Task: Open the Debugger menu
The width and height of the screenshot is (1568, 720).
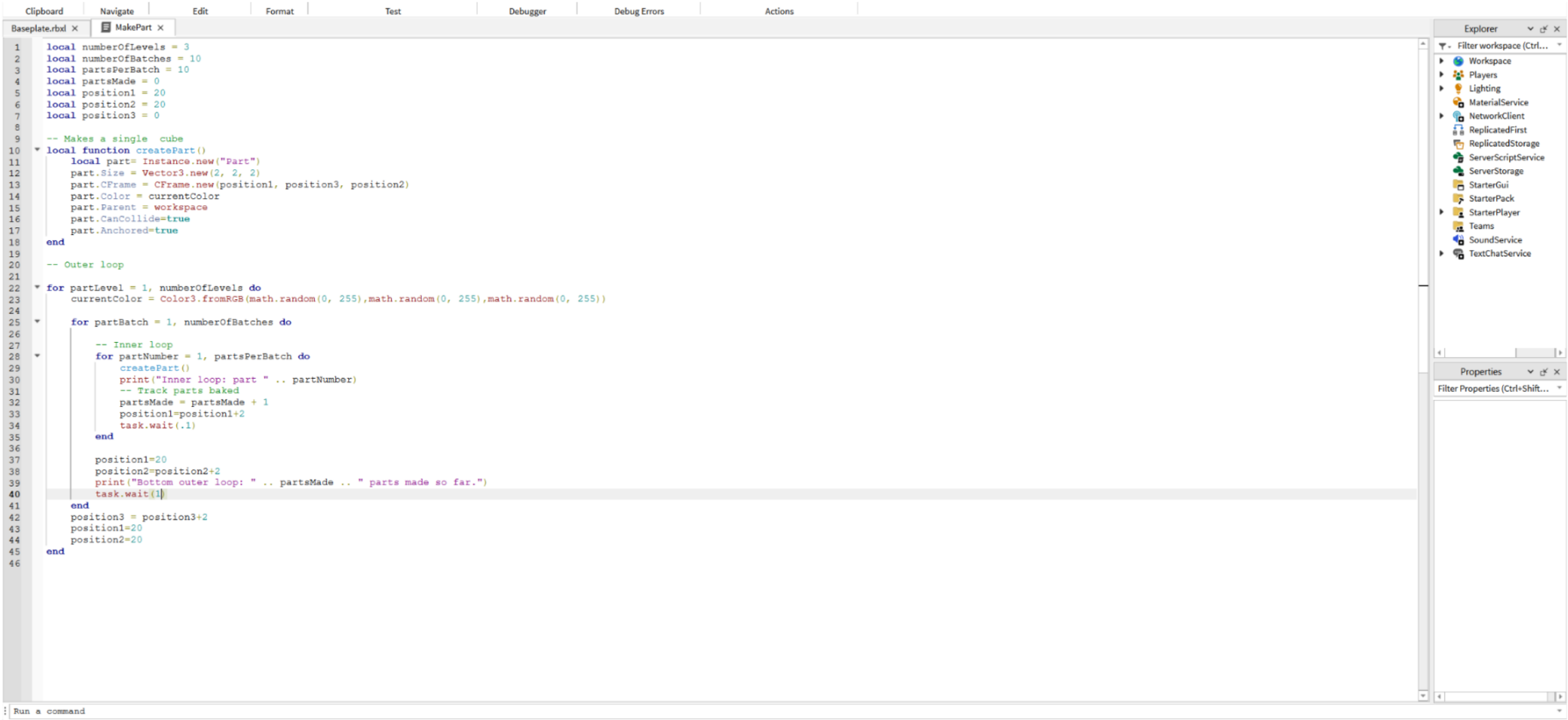Action: click(x=527, y=11)
